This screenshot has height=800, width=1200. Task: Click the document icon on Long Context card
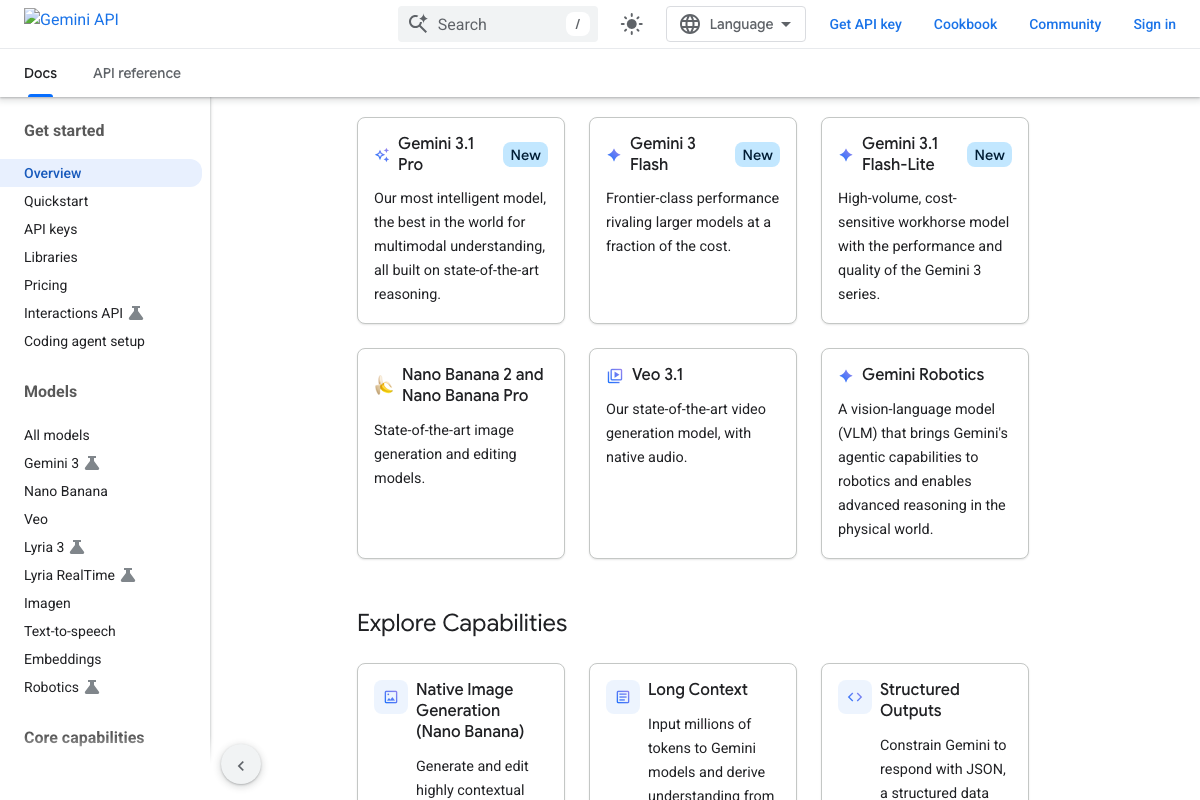tap(623, 697)
